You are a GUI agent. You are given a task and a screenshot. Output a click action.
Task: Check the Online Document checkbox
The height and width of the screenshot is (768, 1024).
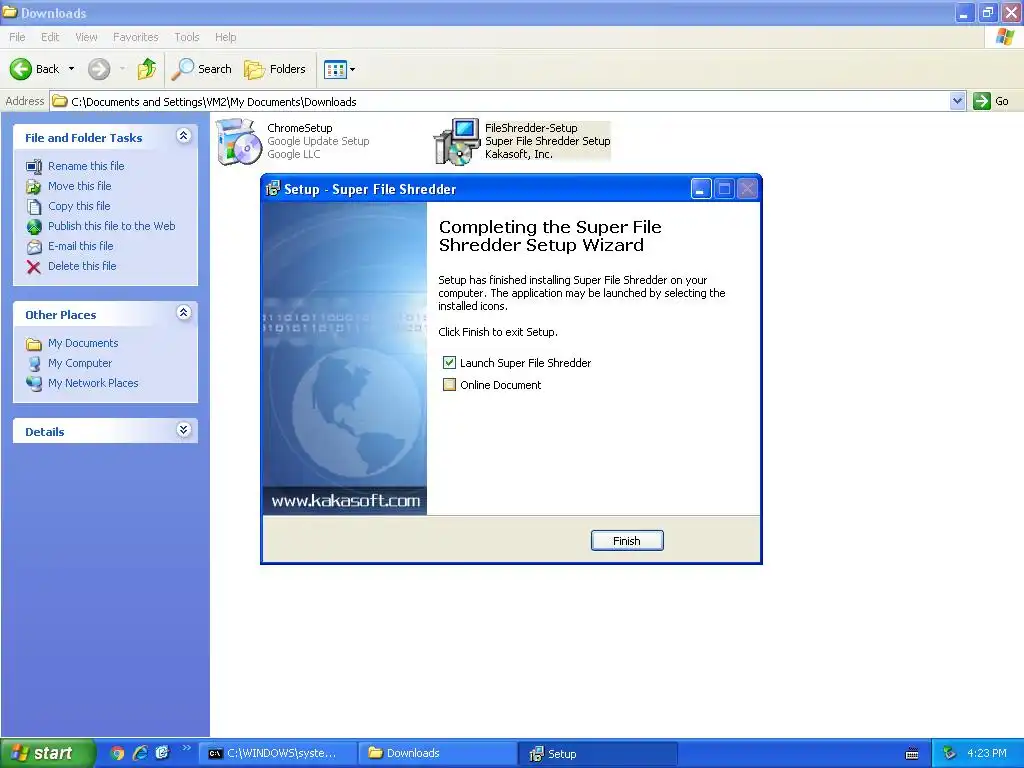click(449, 385)
